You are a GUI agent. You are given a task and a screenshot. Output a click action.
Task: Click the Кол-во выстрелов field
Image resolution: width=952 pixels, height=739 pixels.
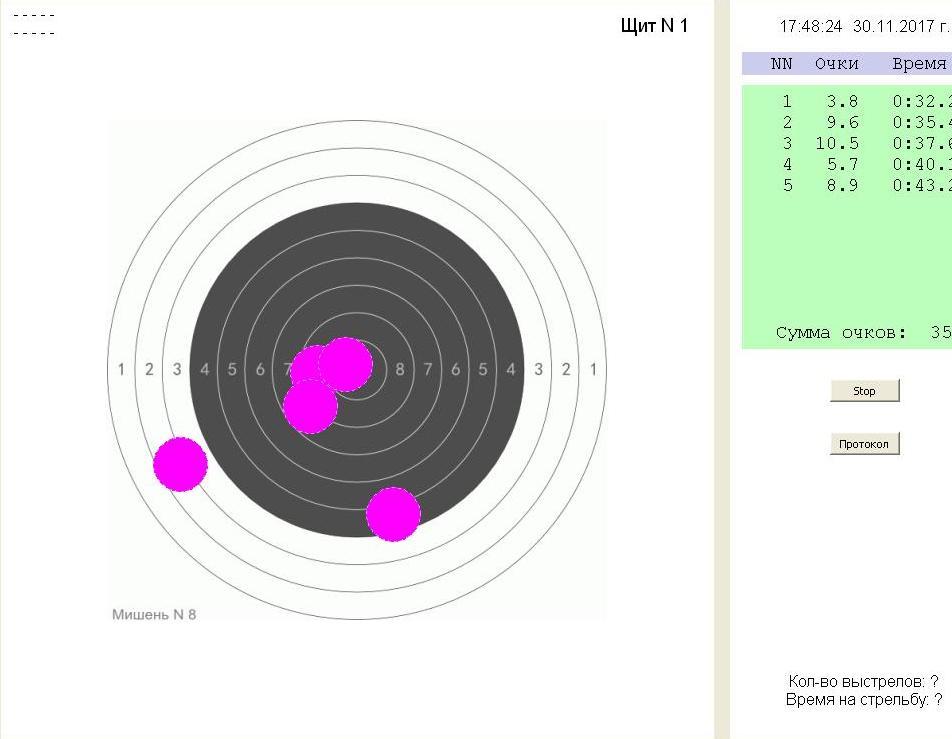[x=863, y=682]
